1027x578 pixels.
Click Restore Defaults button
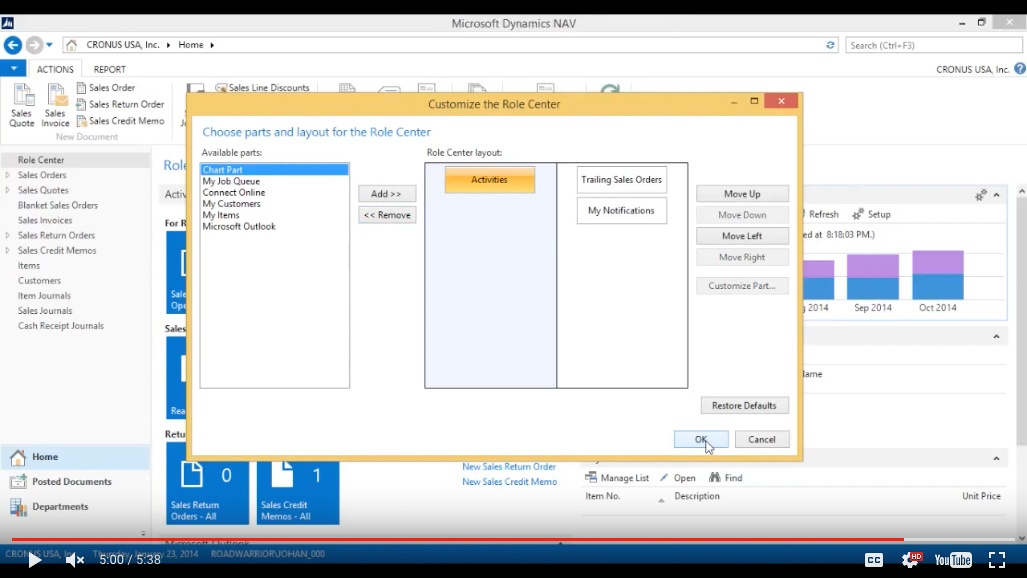(744, 406)
